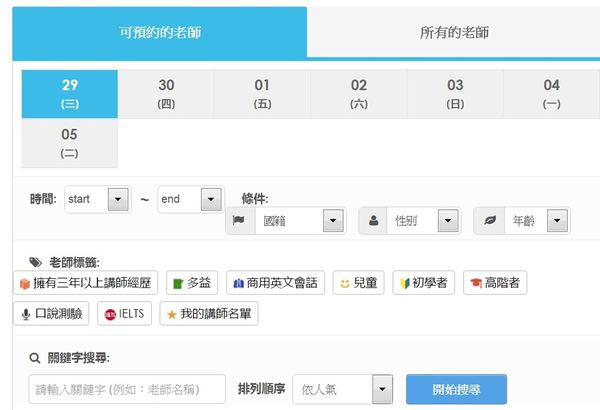The height and width of the screenshot is (410, 600).
Task: Click the keyword search input field
Action: tap(127, 389)
